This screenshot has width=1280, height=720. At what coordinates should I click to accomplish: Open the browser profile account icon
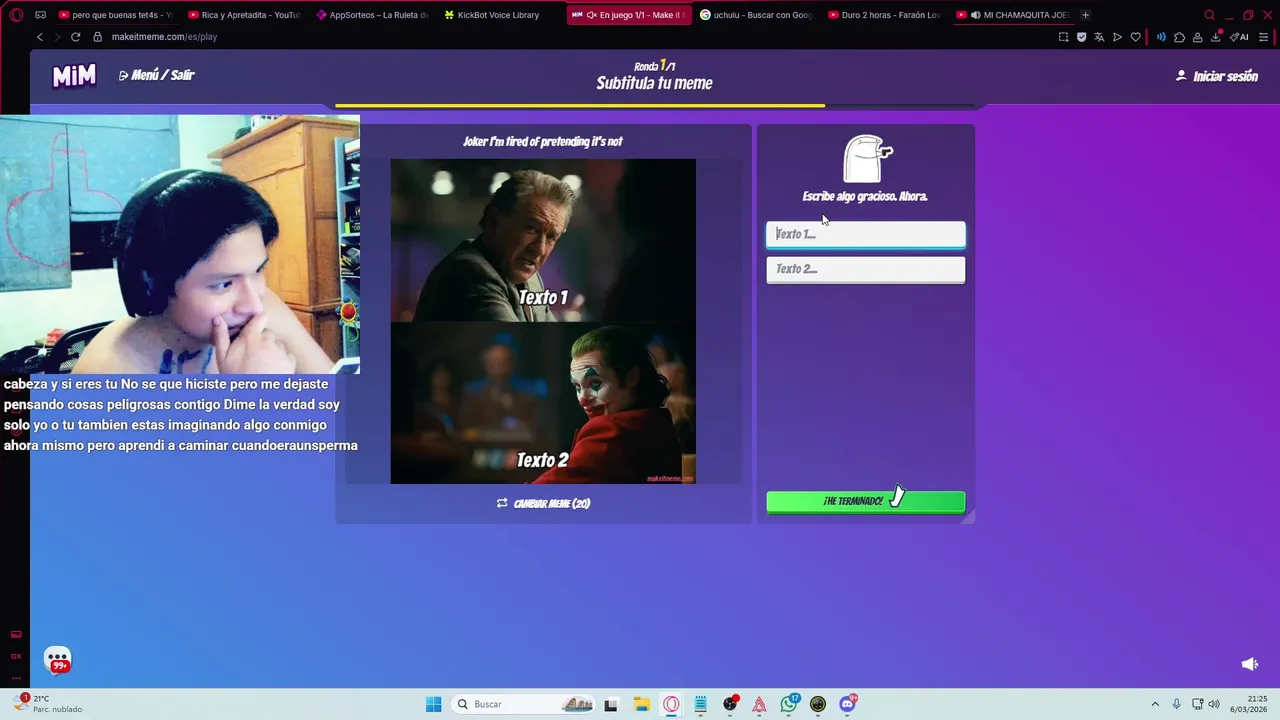click(x=1197, y=37)
